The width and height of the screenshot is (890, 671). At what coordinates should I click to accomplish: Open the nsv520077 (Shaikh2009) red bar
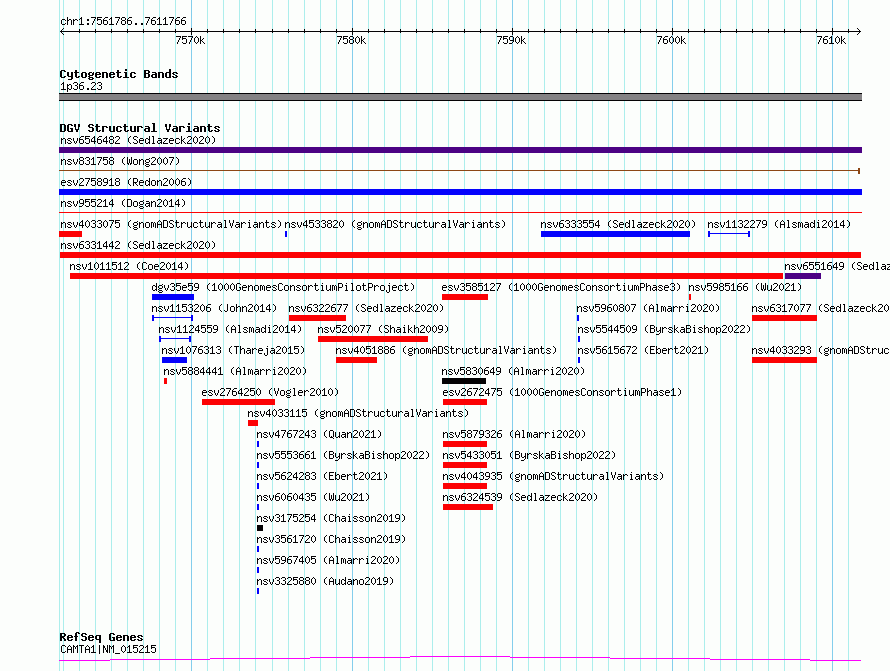[x=373, y=339]
